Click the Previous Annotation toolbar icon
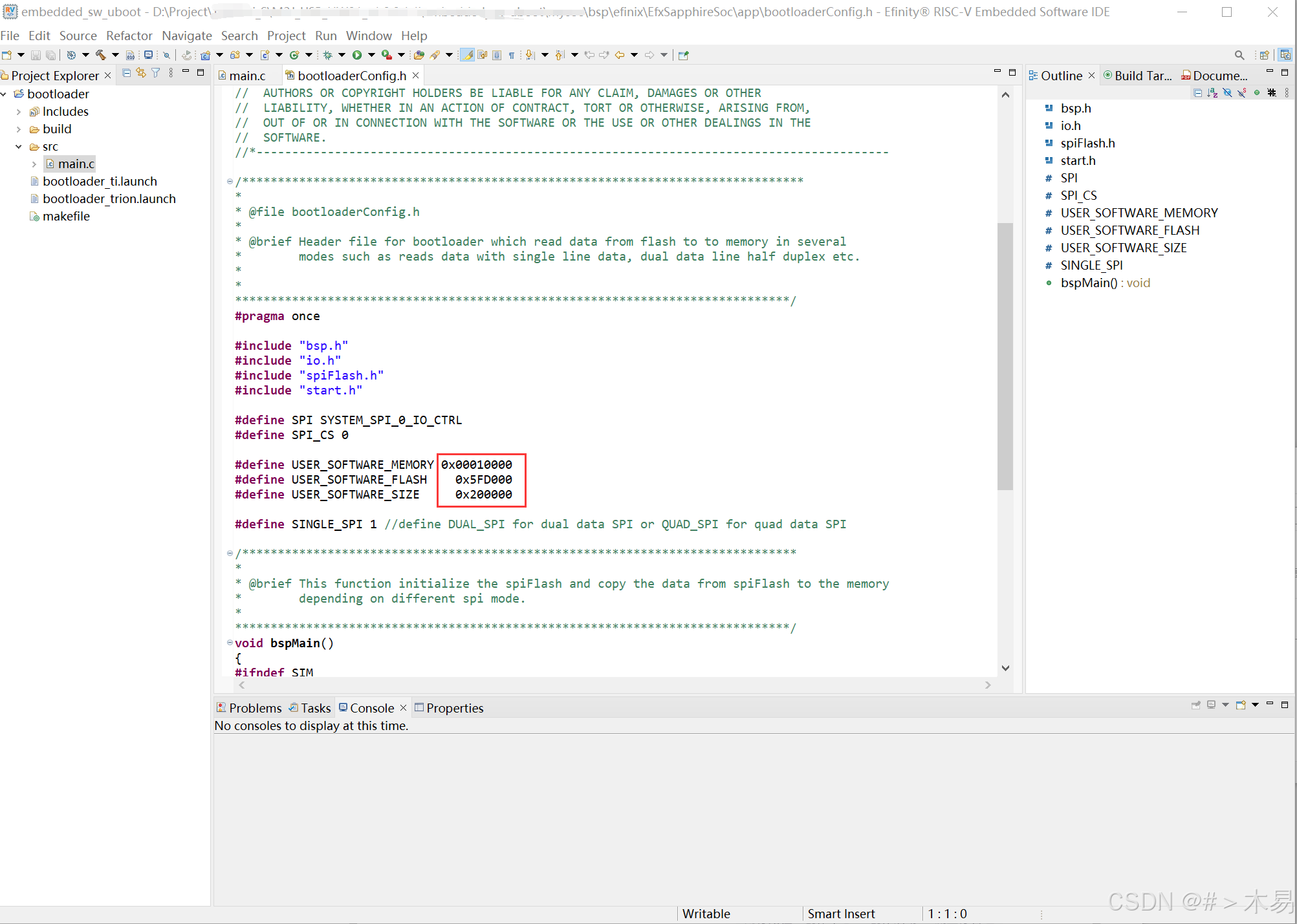The height and width of the screenshot is (924, 1297). (x=560, y=55)
